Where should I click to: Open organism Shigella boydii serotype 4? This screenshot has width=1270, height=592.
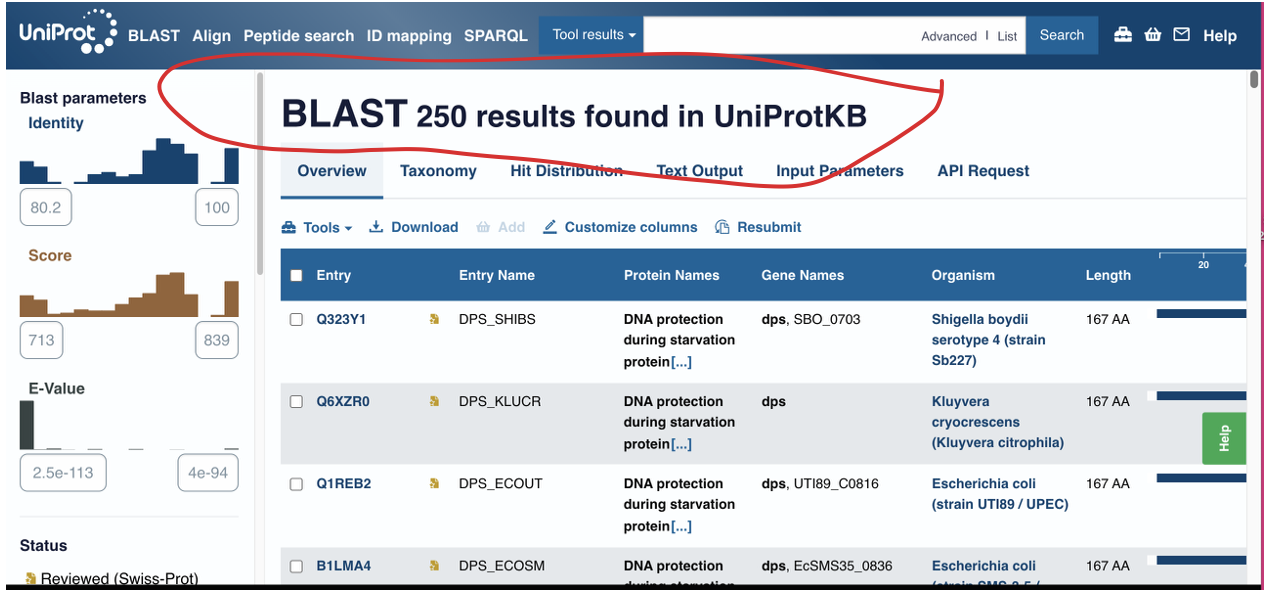[x=989, y=340]
